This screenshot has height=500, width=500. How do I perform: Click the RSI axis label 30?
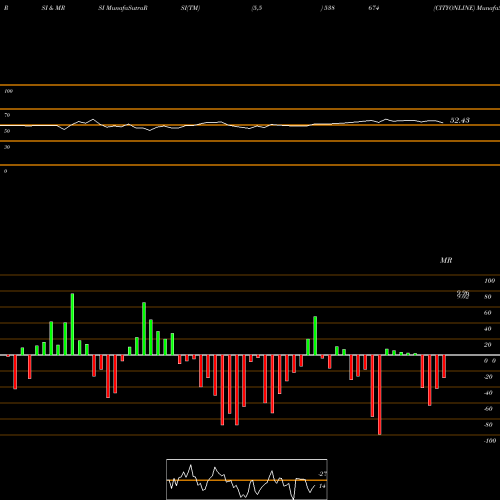(x=7, y=147)
